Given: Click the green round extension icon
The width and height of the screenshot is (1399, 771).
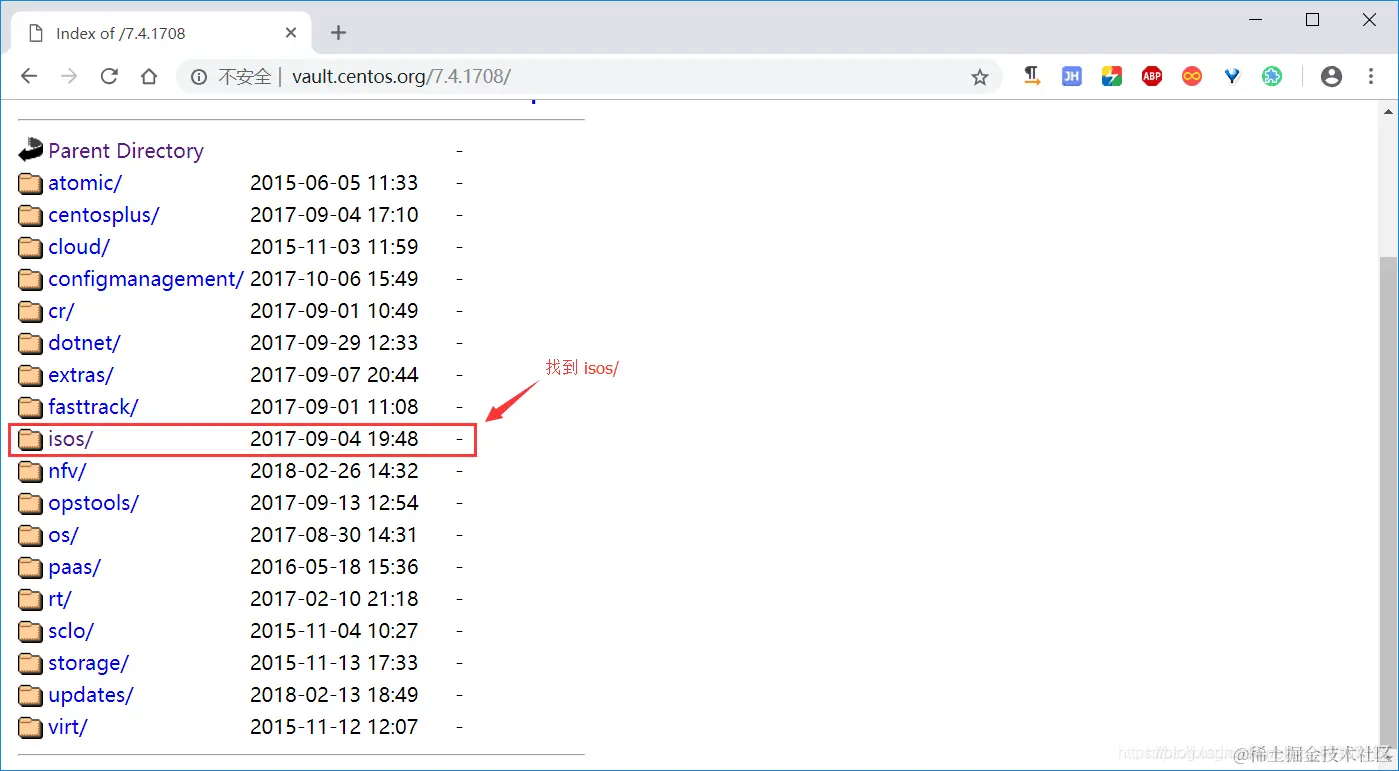Looking at the screenshot, I should coord(1272,76).
